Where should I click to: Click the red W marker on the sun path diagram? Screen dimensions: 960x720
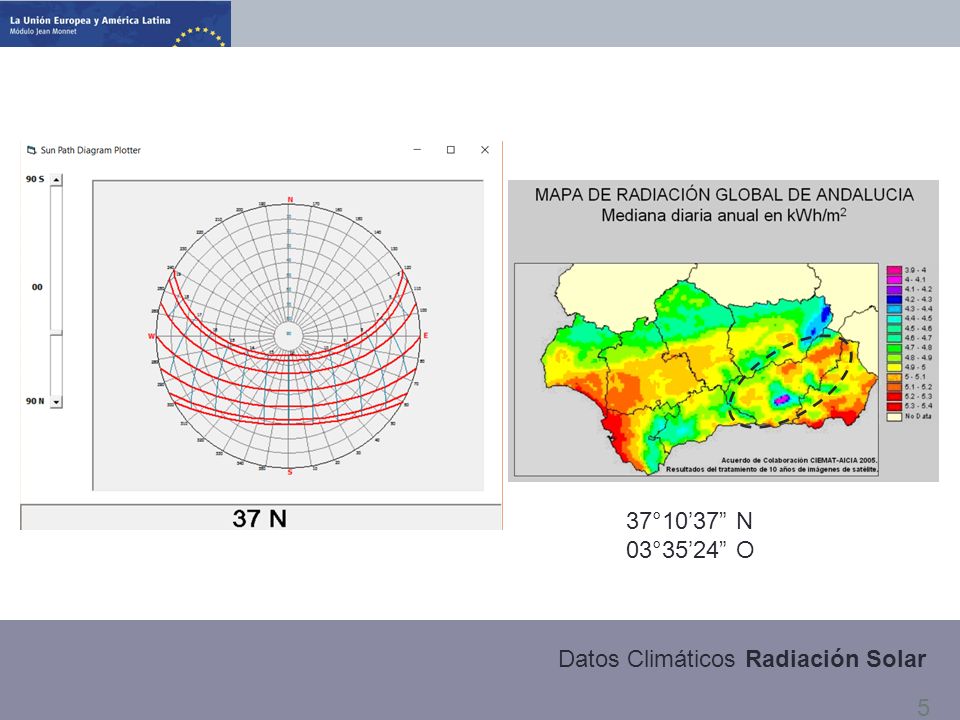pyautogui.click(x=151, y=336)
